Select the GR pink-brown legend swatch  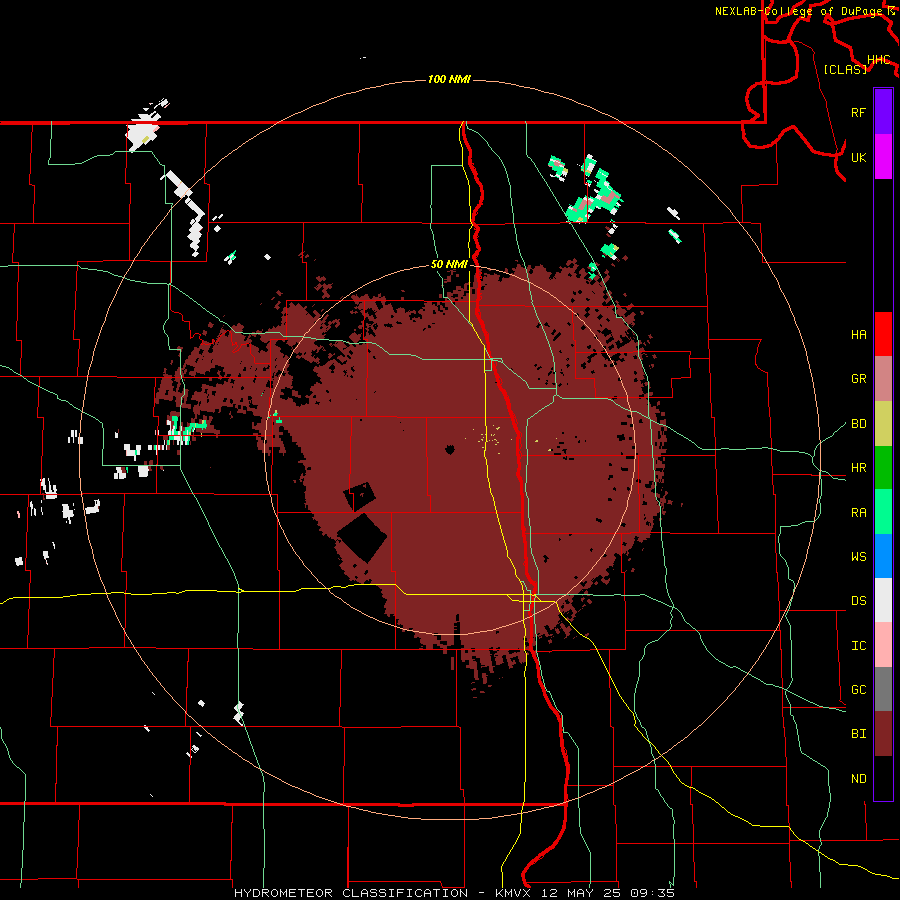click(x=883, y=379)
